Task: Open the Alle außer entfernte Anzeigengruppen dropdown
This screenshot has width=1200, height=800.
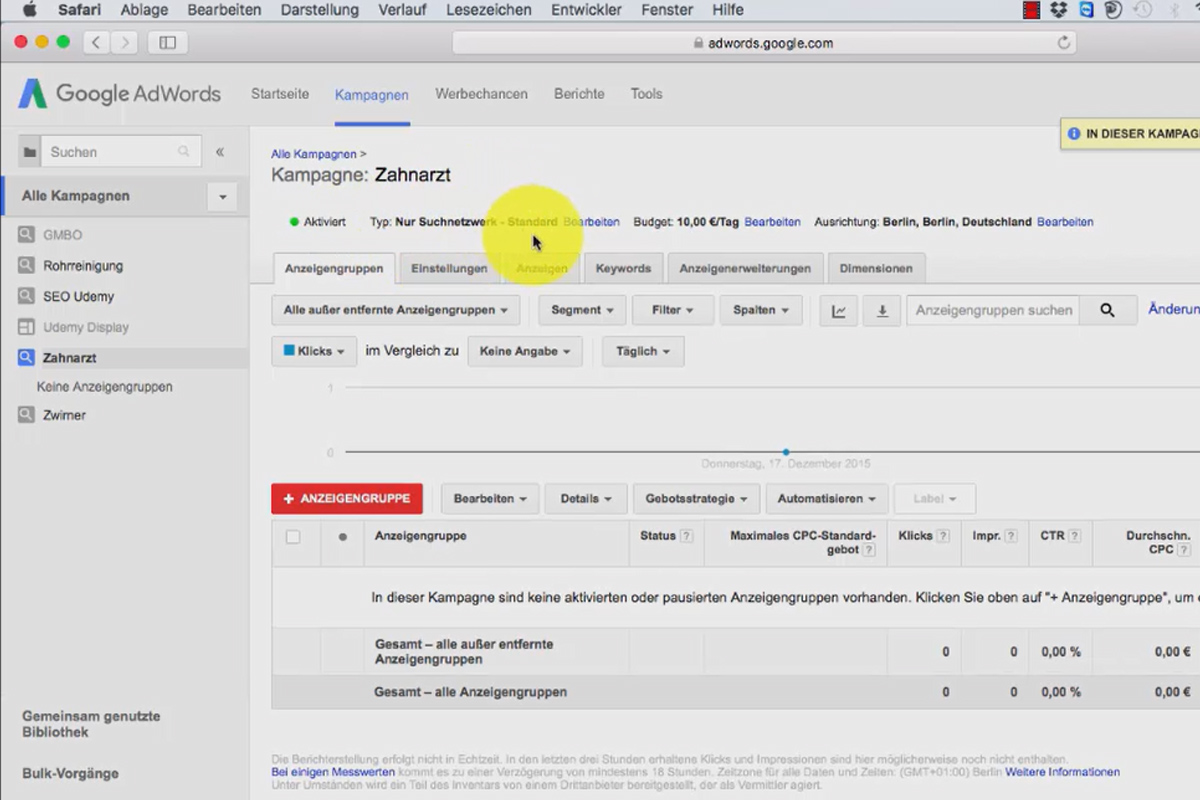Action: pos(396,311)
